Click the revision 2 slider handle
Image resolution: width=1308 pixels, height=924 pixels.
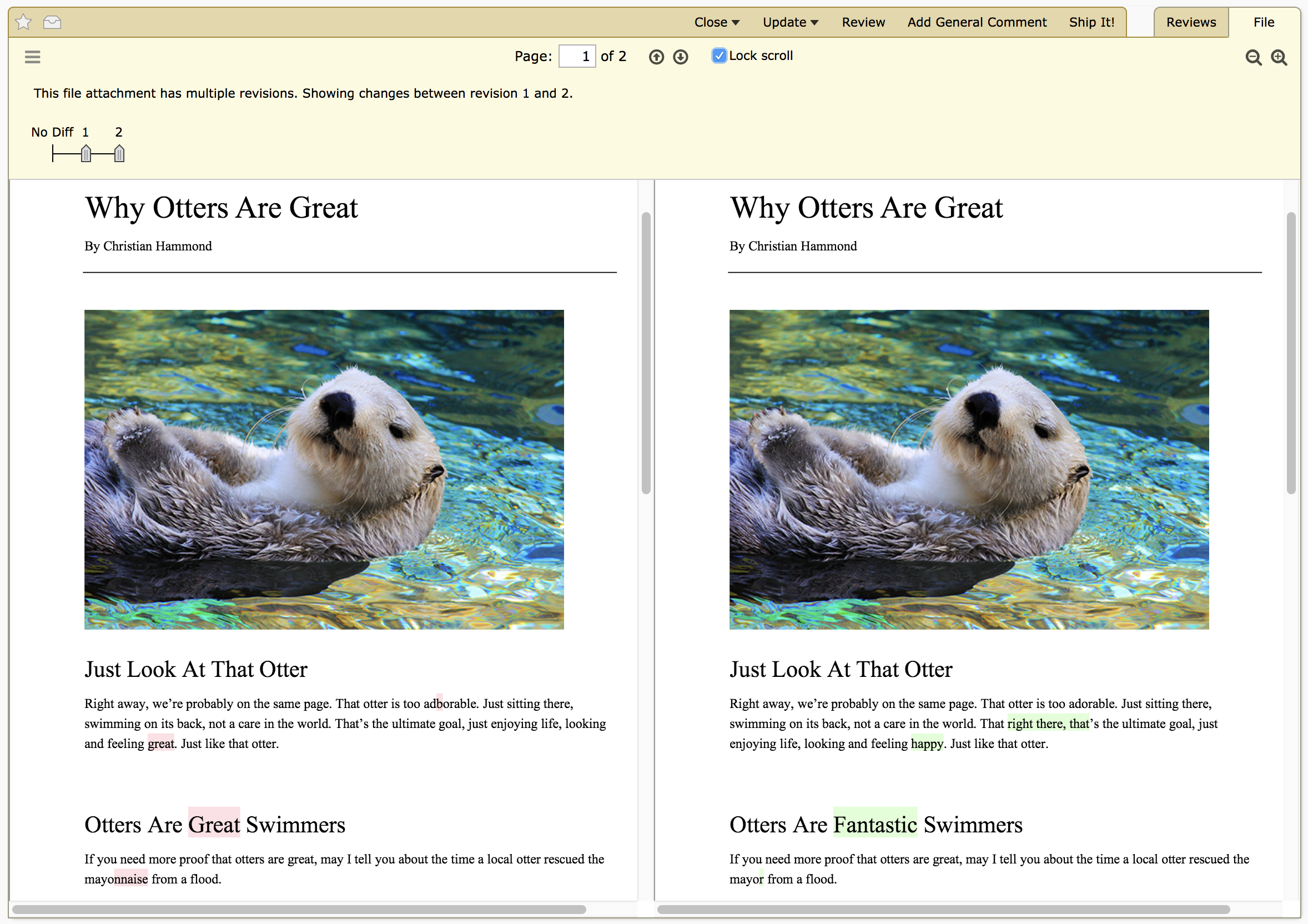tap(118, 153)
